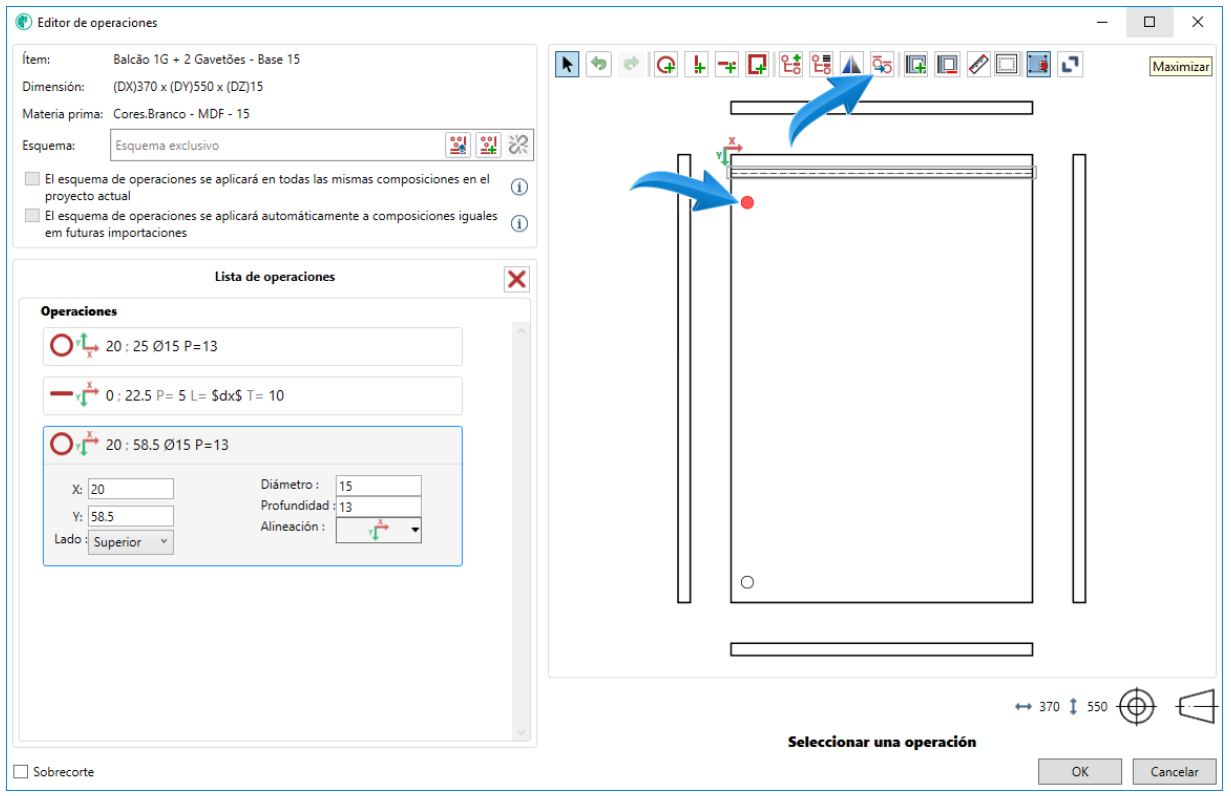Add a horizontal groove operation

(x=727, y=65)
